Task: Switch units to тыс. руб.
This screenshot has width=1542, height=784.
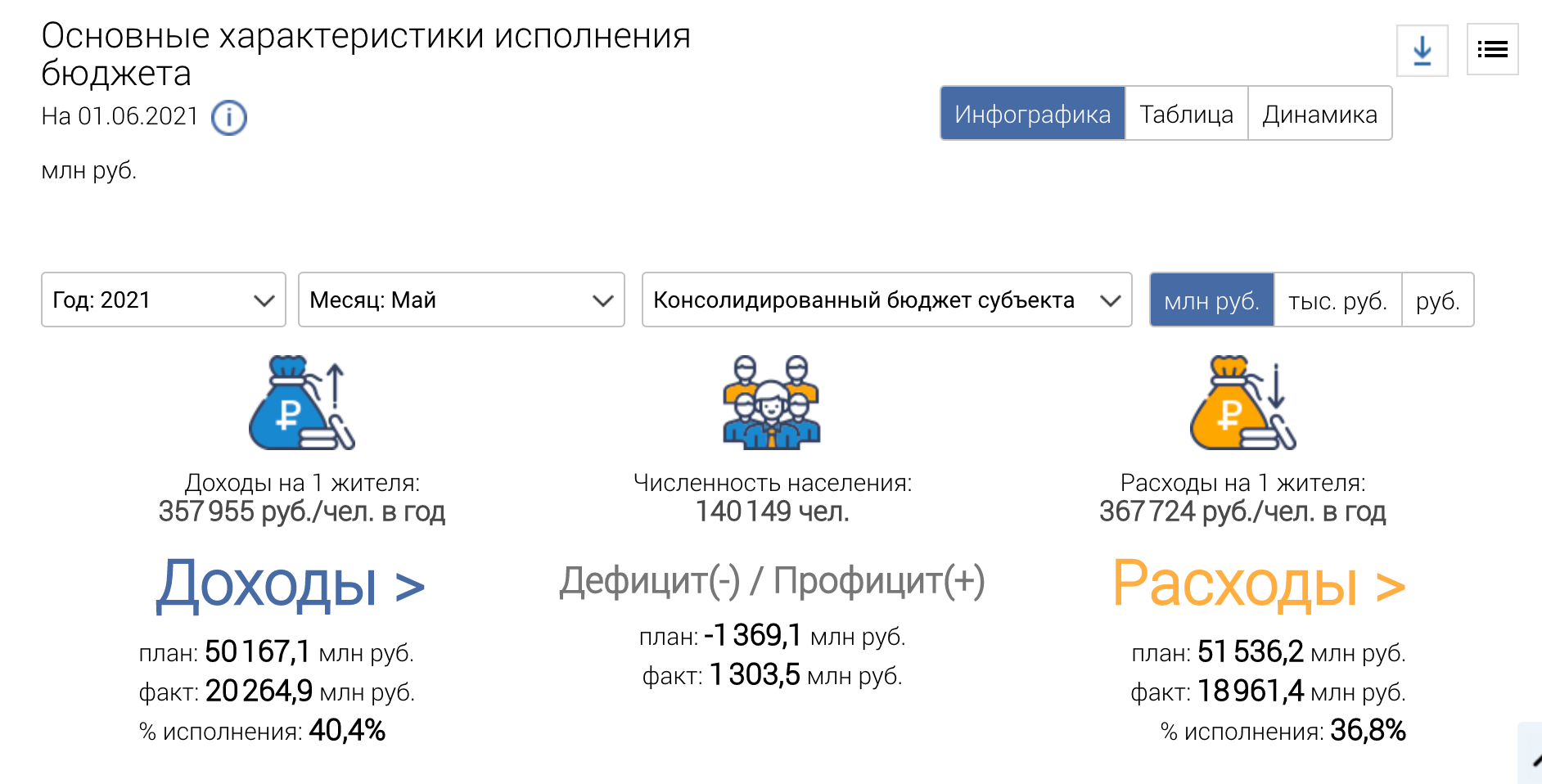Action: coord(1337,300)
